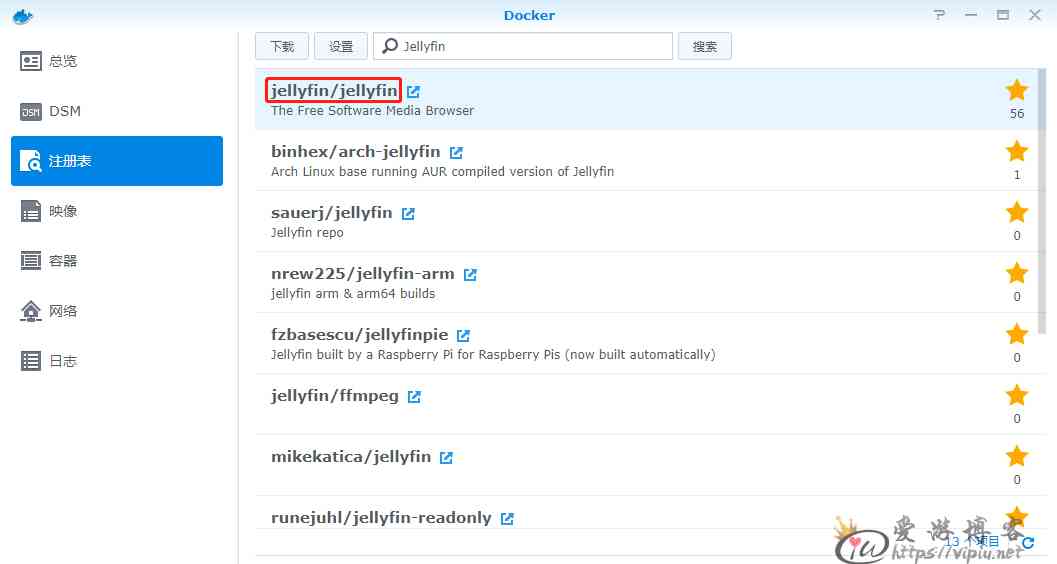Select the mikekatica/jellyfin image row
Screen dimensions: 1057x564
[647, 465]
